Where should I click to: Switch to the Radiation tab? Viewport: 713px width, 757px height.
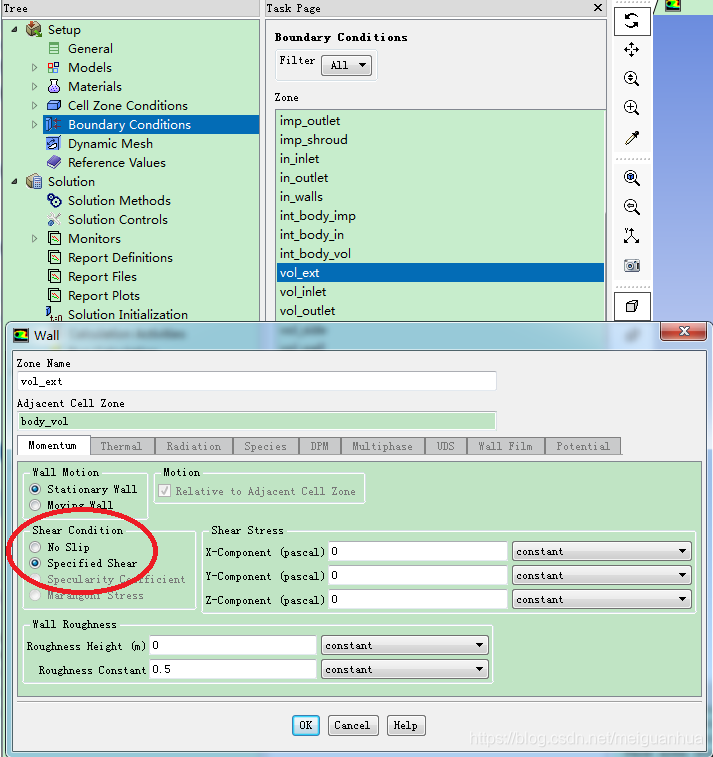coord(194,446)
